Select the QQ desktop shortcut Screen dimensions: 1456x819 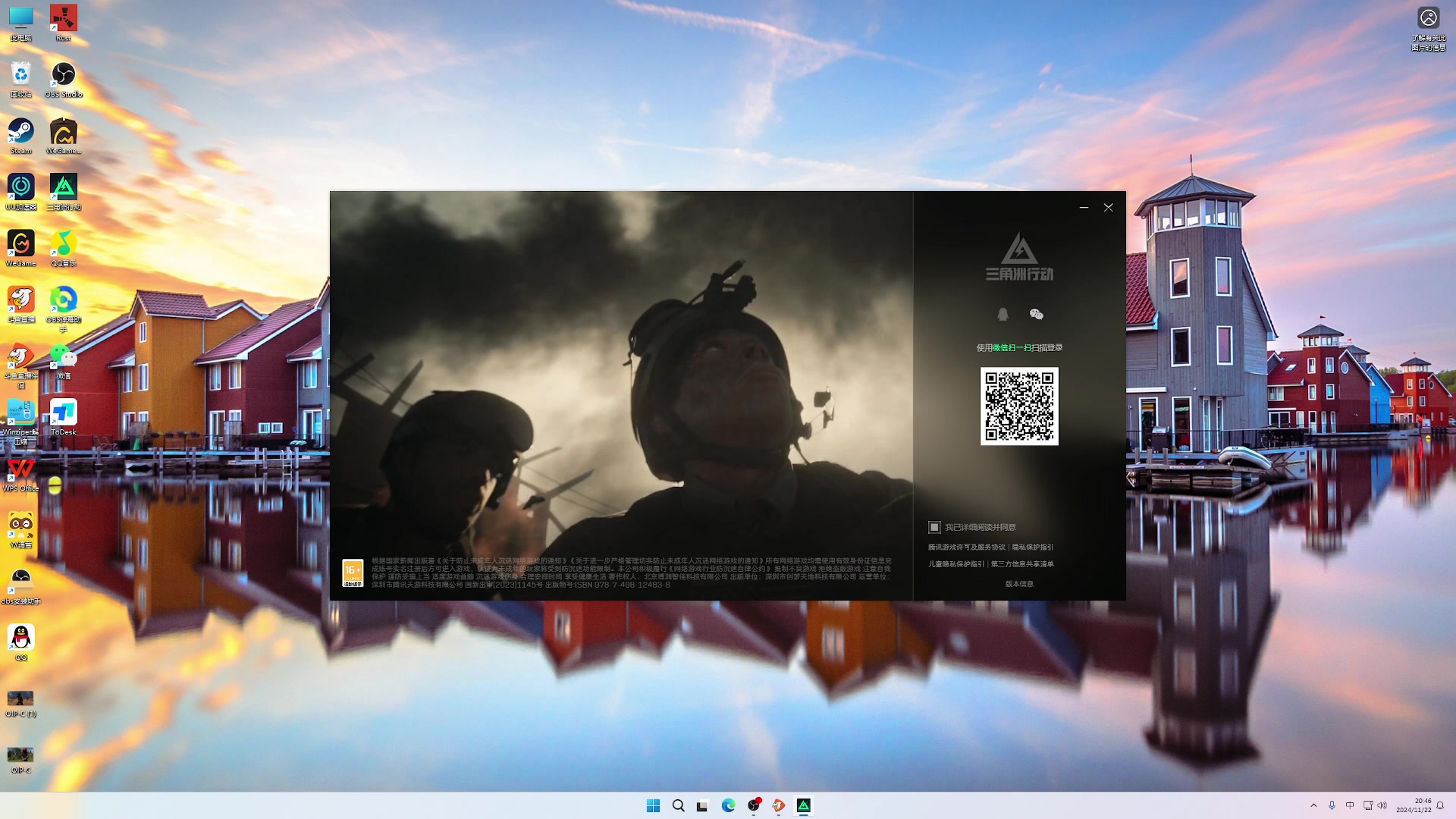point(21,642)
